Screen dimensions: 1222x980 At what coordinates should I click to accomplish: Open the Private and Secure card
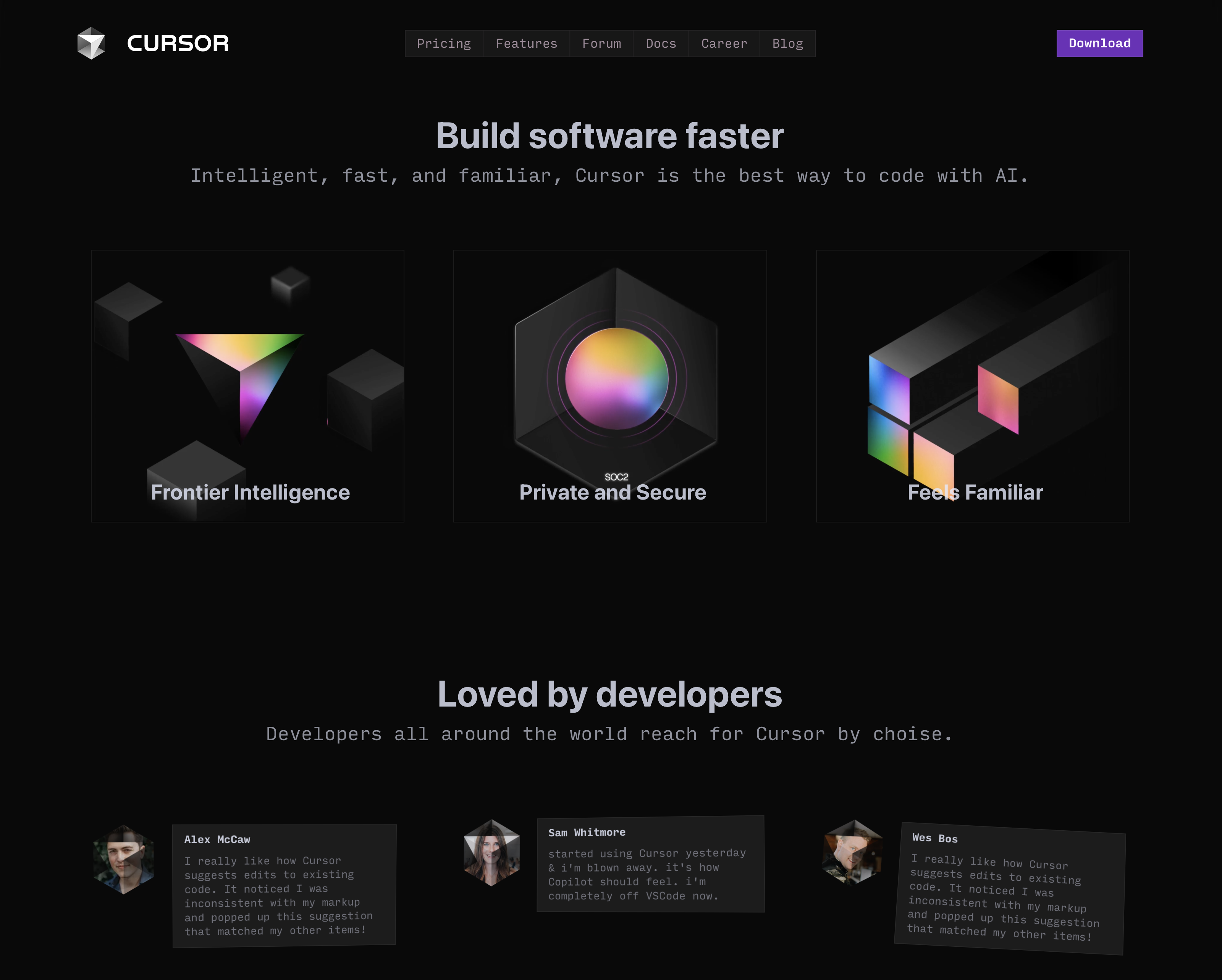[x=610, y=386]
